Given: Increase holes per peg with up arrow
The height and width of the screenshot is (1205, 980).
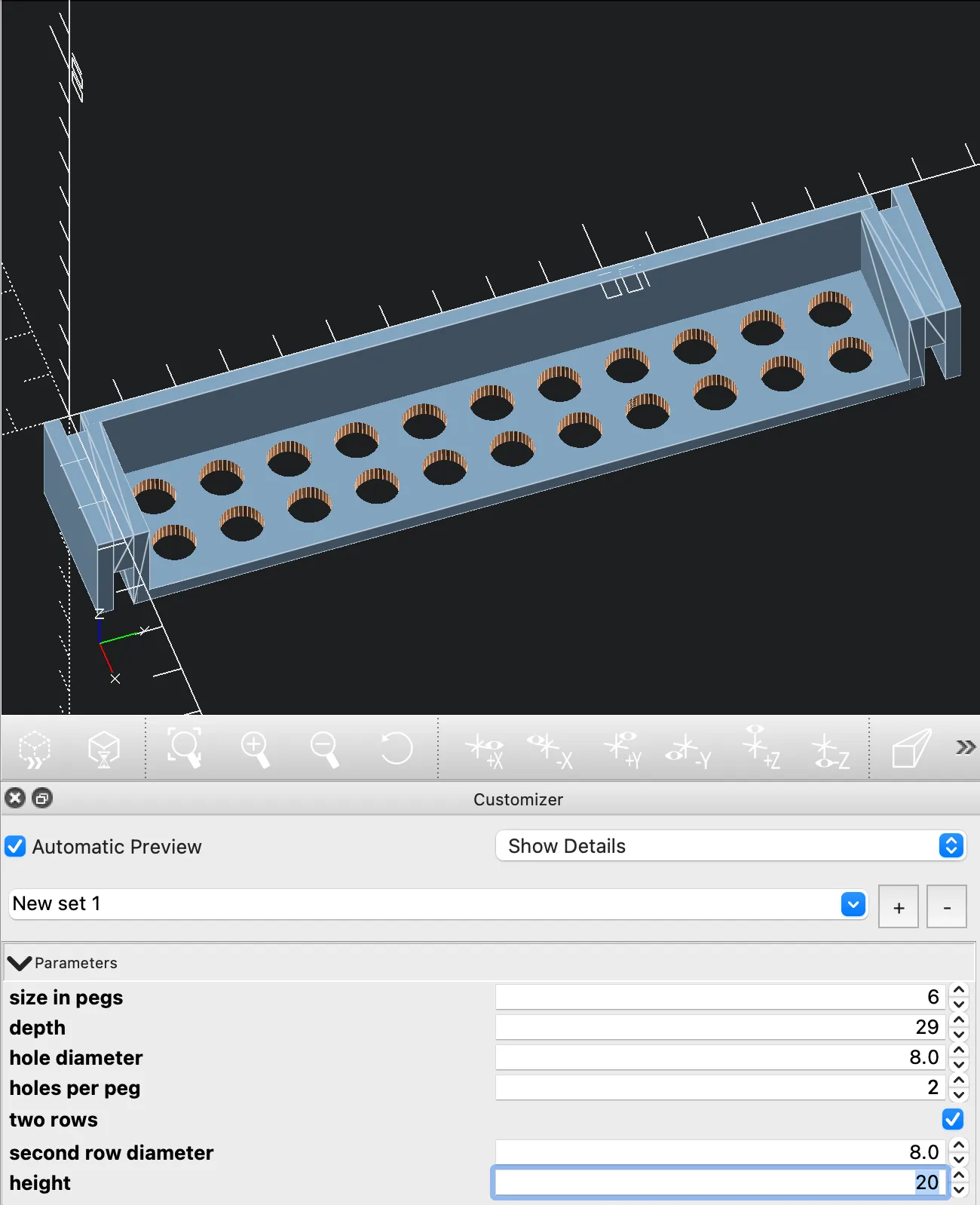Looking at the screenshot, I should pyautogui.click(x=959, y=1081).
